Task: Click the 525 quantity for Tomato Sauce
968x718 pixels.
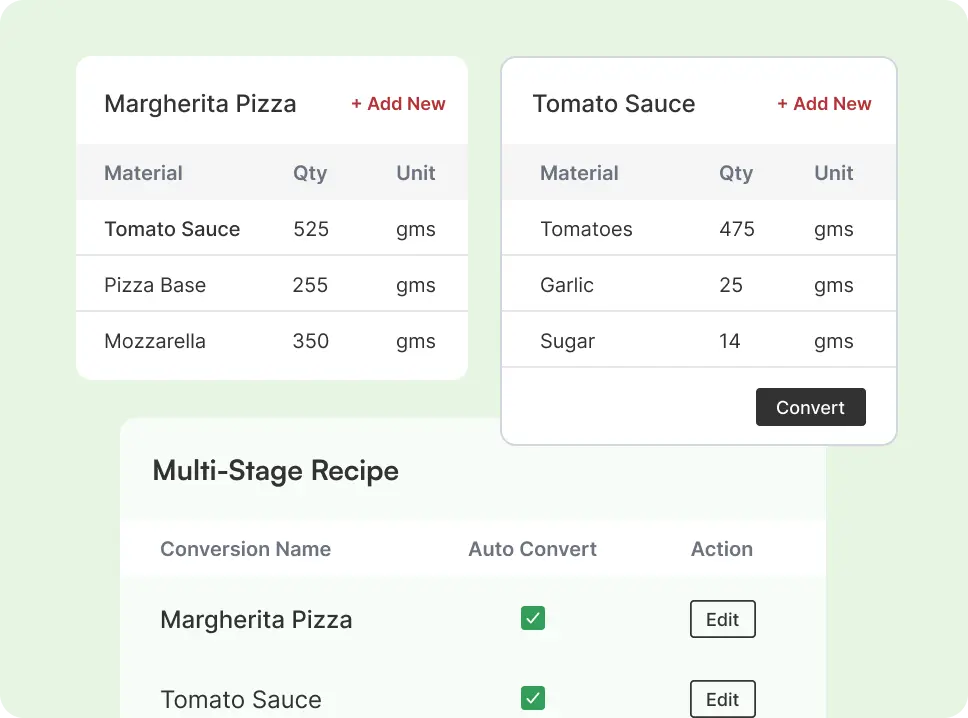Action: click(311, 229)
